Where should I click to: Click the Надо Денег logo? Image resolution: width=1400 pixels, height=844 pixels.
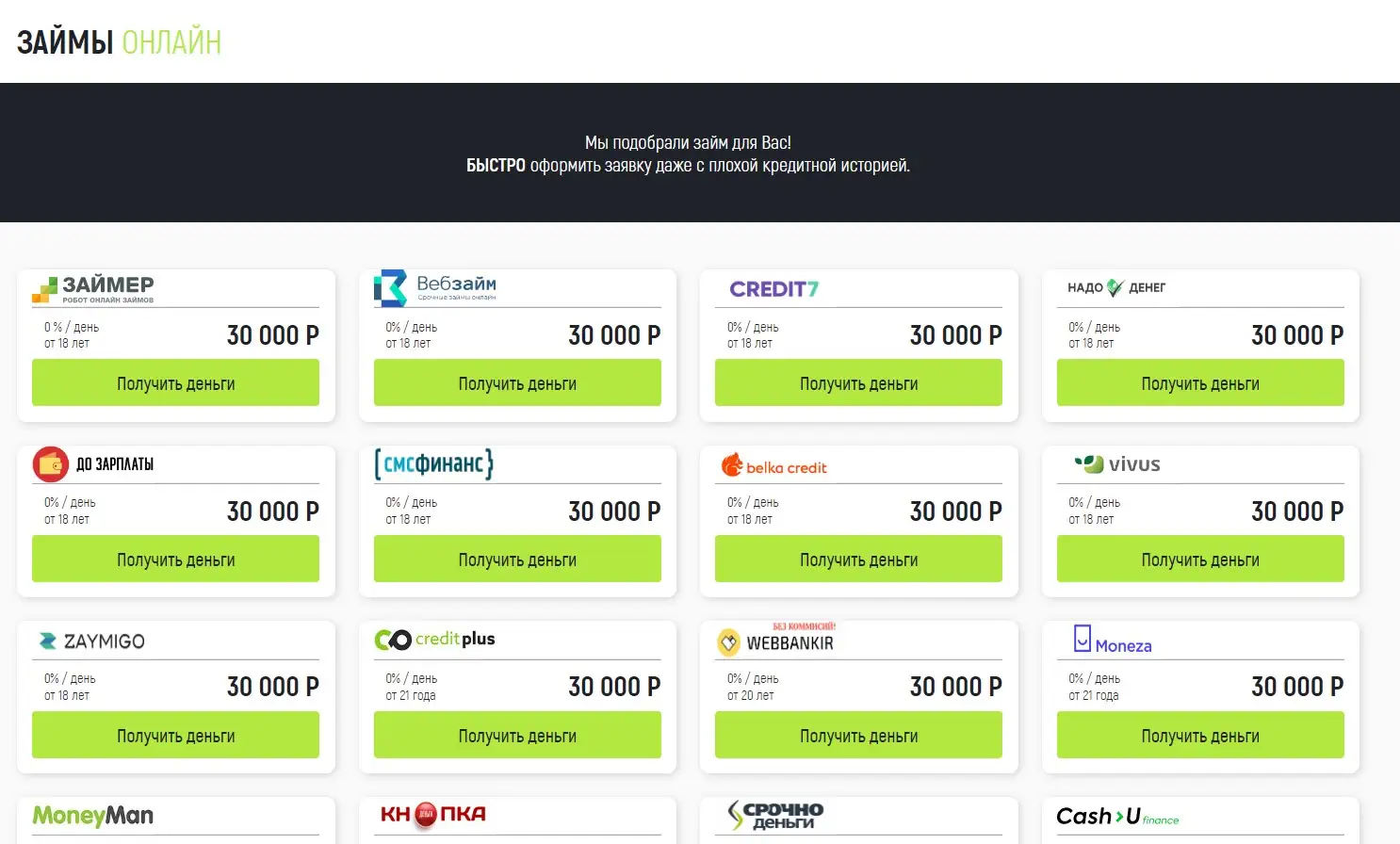(x=1116, y=287)
